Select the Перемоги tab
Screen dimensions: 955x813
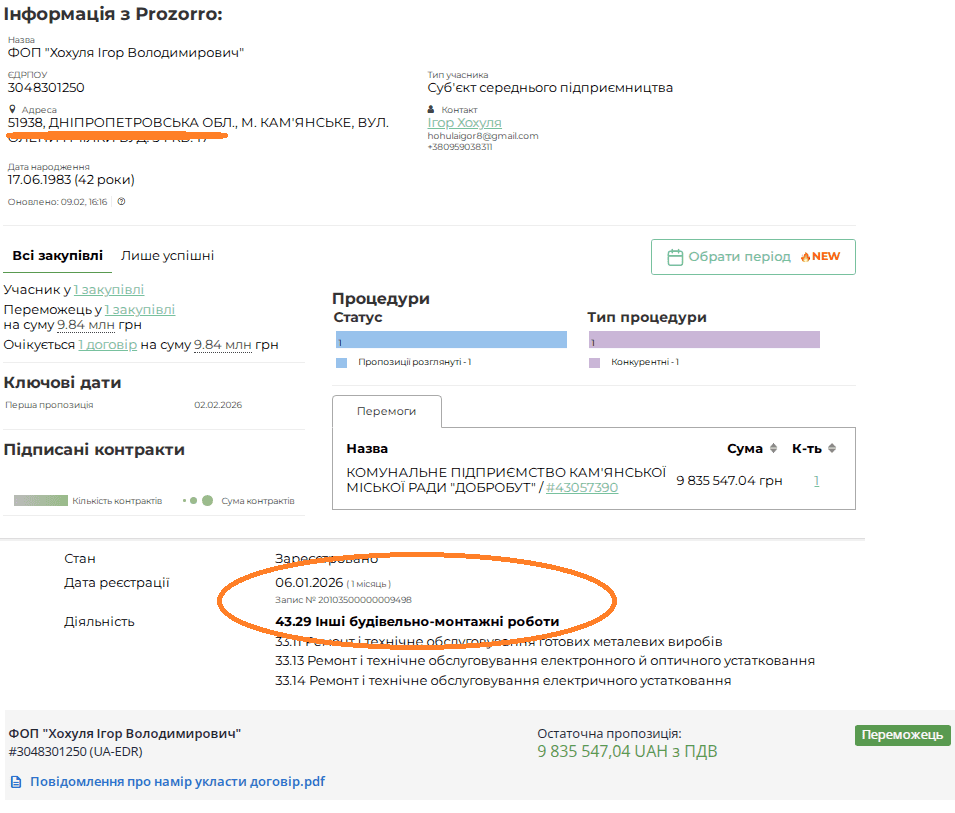(x=386, y=411)
